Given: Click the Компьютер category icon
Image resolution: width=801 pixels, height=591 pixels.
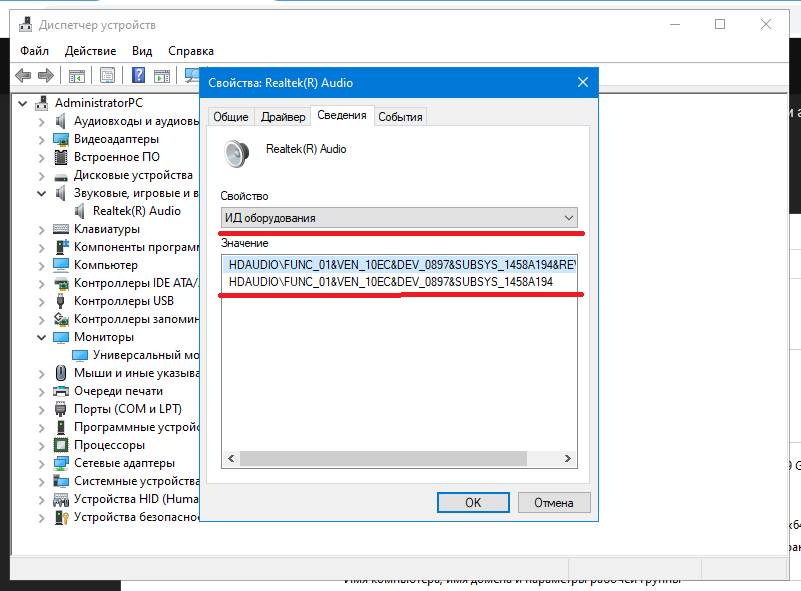Looking at the screenshot, I should pos(61,265).
